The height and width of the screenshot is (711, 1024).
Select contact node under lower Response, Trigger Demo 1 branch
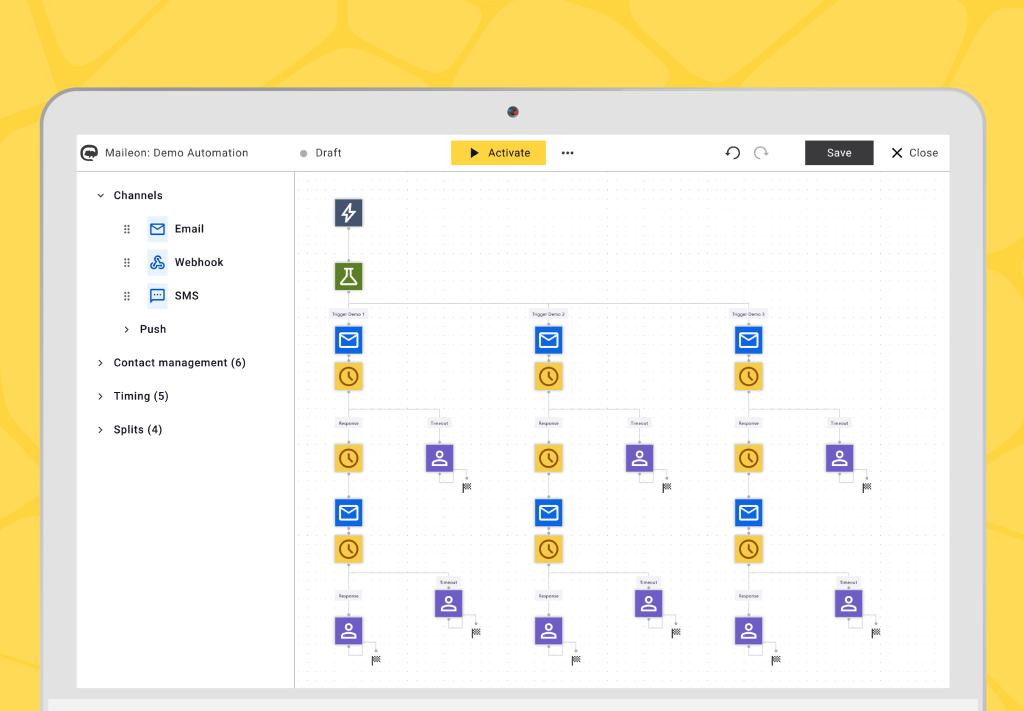click(x=348, y=631)
